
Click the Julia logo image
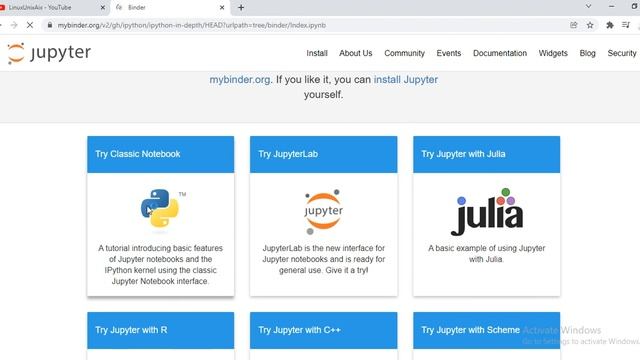(487, 212)
